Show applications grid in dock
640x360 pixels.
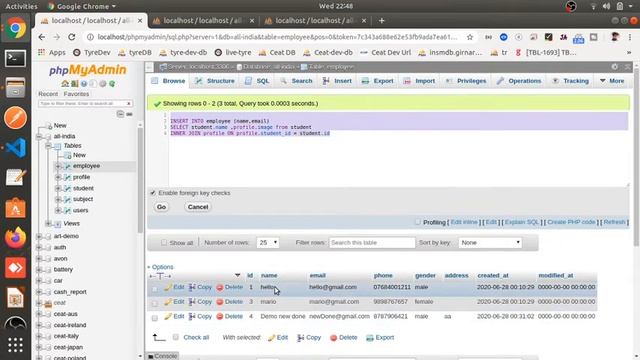pos(16,345)
